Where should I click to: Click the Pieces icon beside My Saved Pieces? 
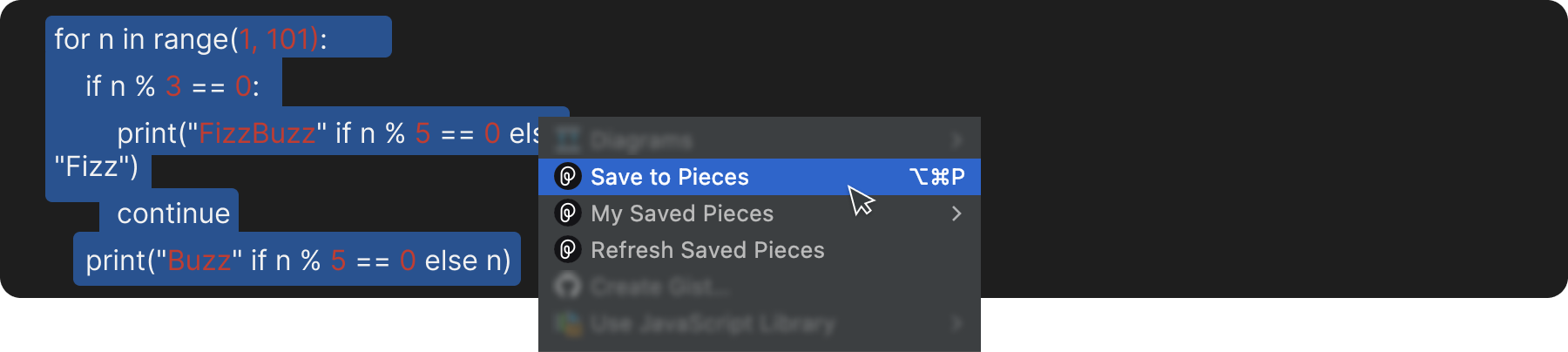pos(568,213)
